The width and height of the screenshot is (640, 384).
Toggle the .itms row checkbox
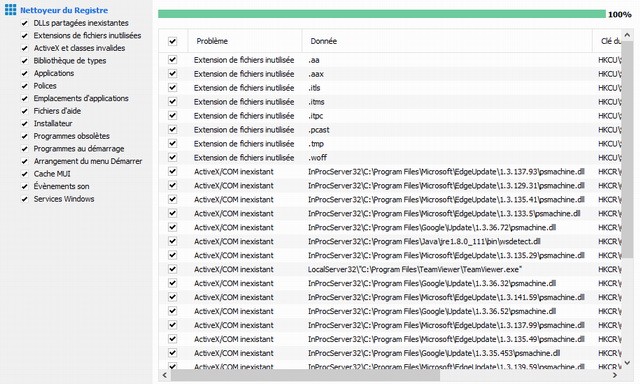pos(173,102)
